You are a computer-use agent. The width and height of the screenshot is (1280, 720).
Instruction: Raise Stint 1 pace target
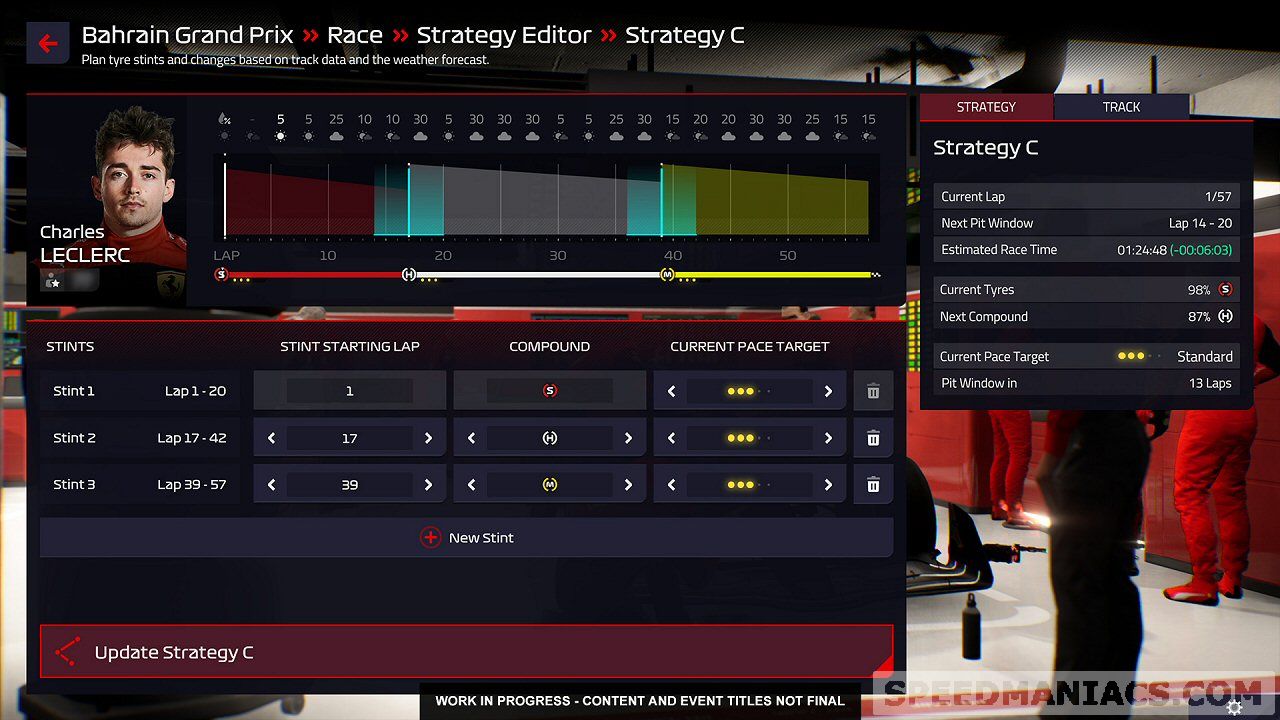point(828,391)
